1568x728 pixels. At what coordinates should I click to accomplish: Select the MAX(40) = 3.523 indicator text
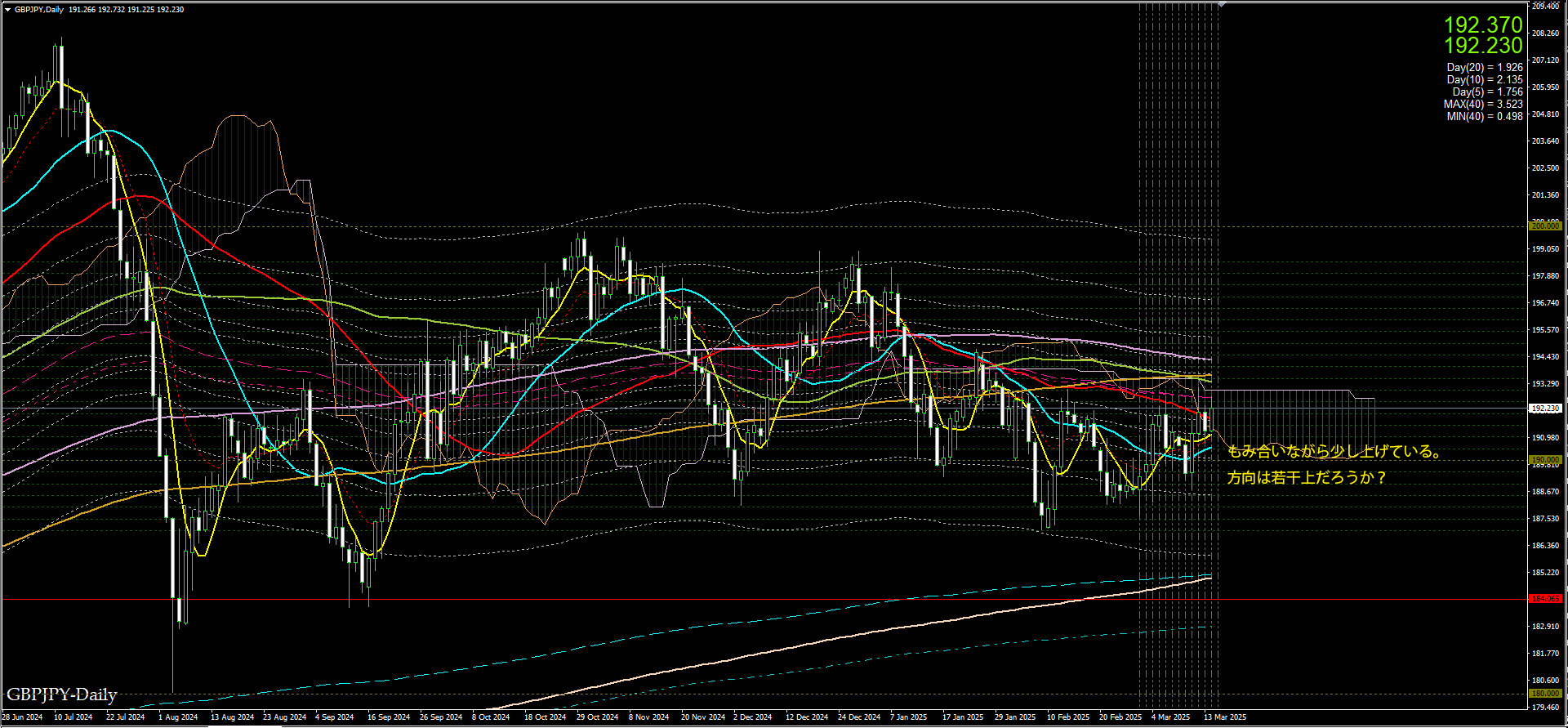(x=1483, y=105)
